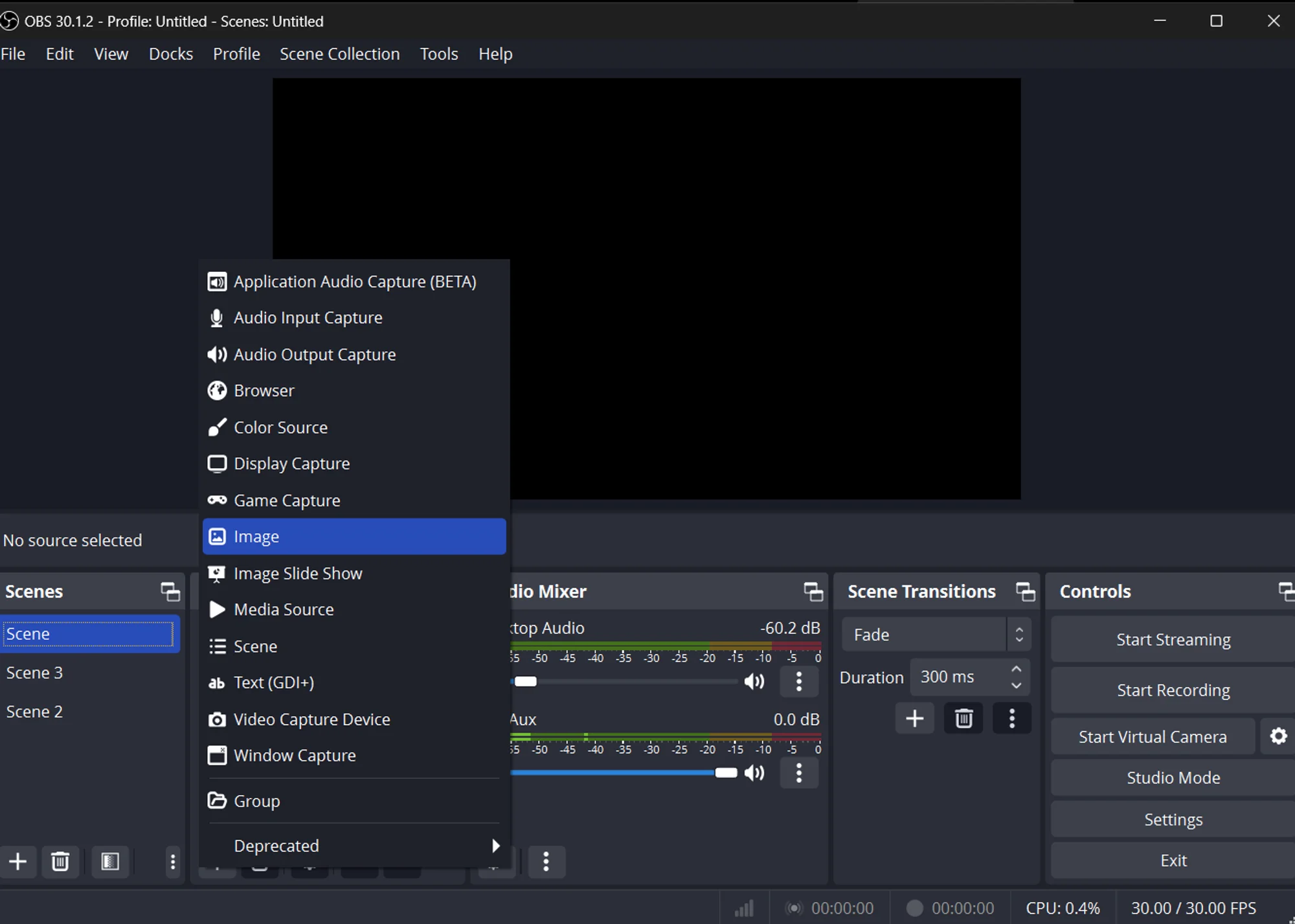Screen dimensions: 1295x924
Task: Add a Video Capture Device source
Action: tap(354, 719)
